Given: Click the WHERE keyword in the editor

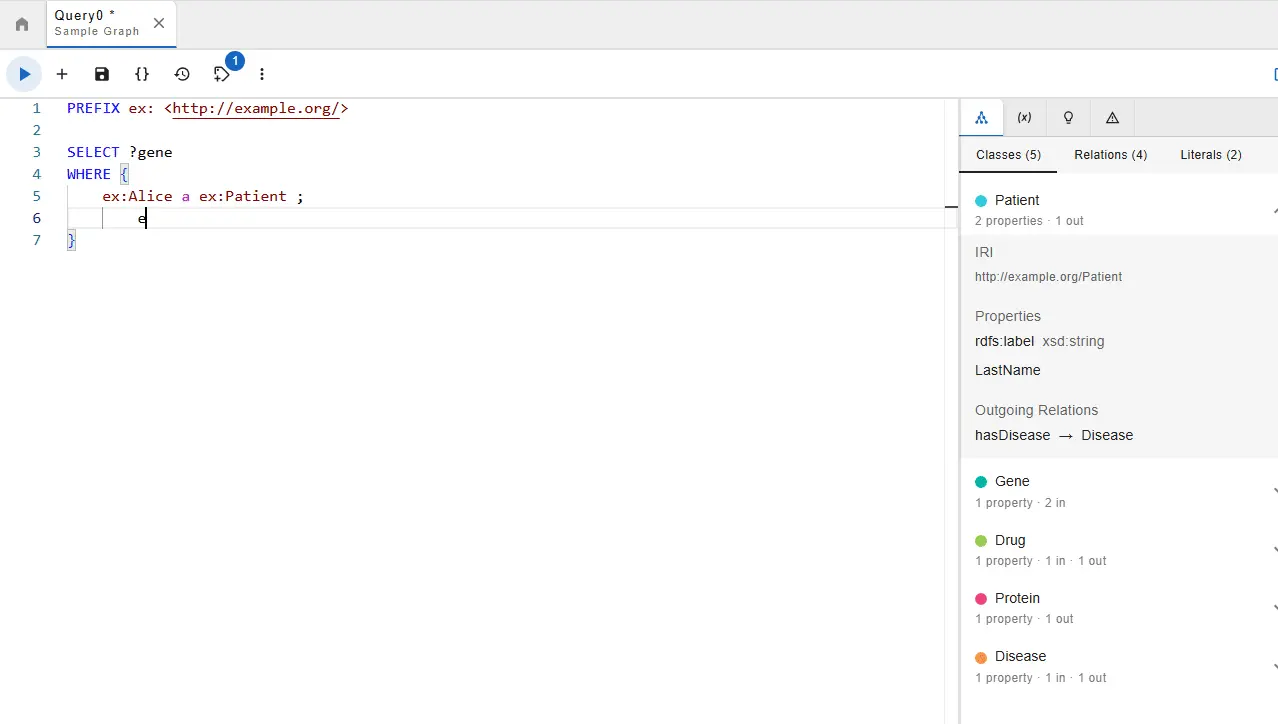Looking at the screenshot, I should pyautogui.click(x=89, y=174).
